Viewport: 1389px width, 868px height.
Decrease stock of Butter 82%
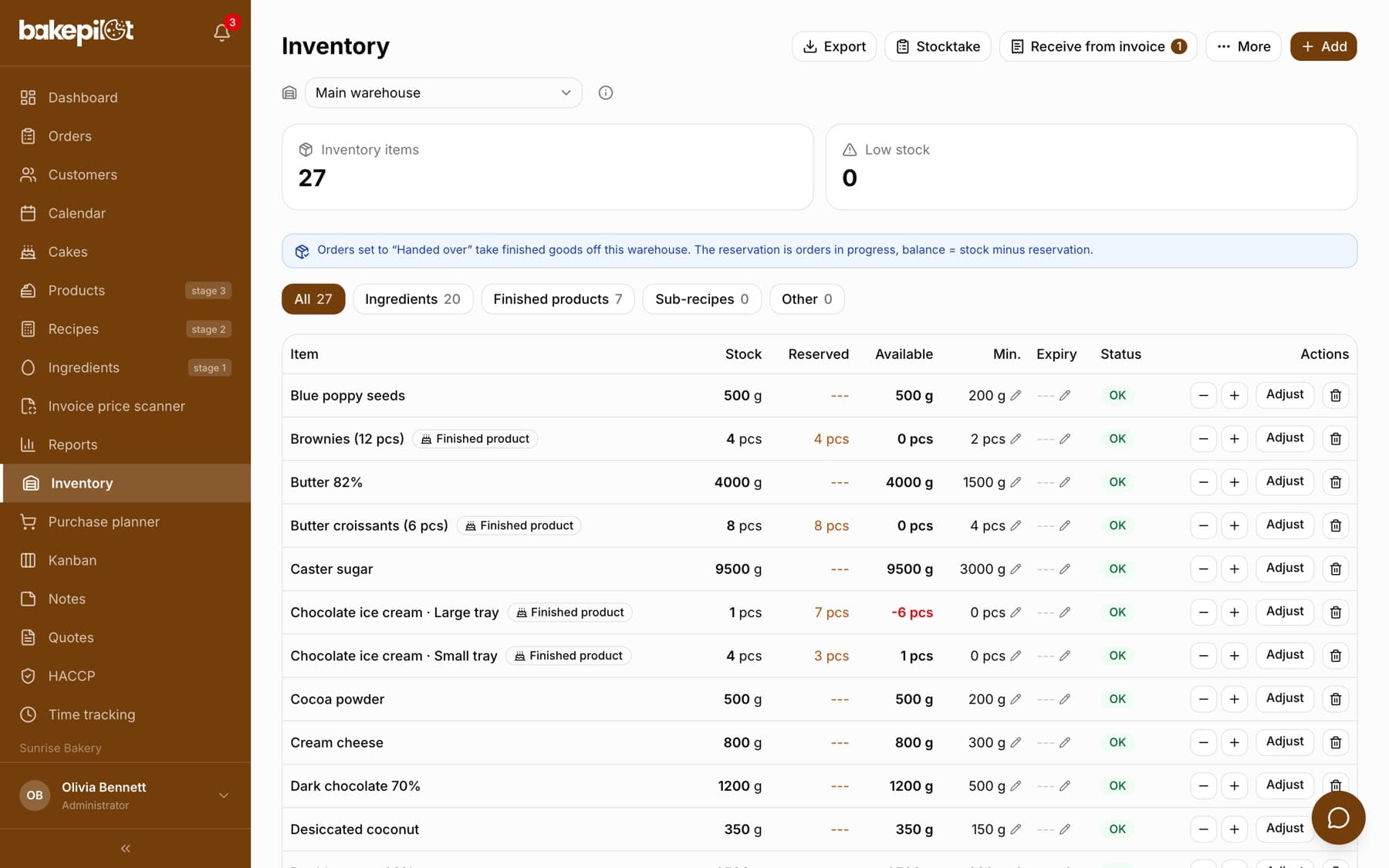(1203, 482)
